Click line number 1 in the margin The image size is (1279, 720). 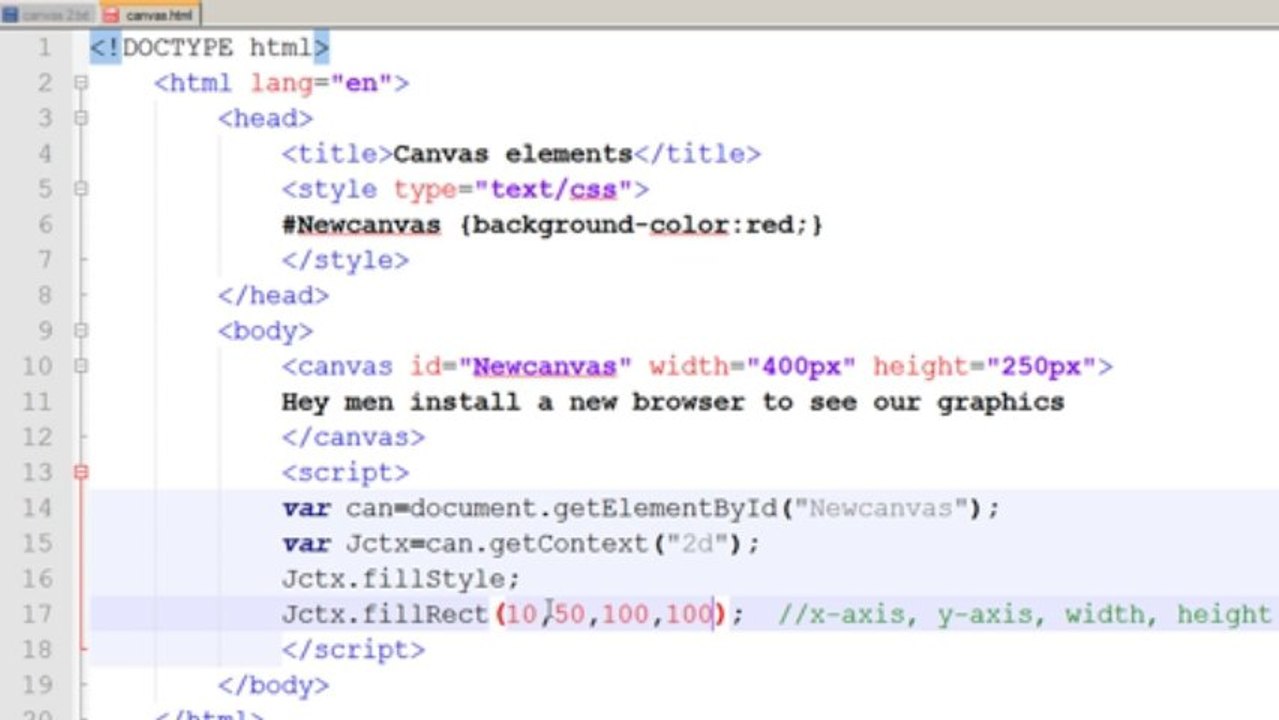(43, 48)
